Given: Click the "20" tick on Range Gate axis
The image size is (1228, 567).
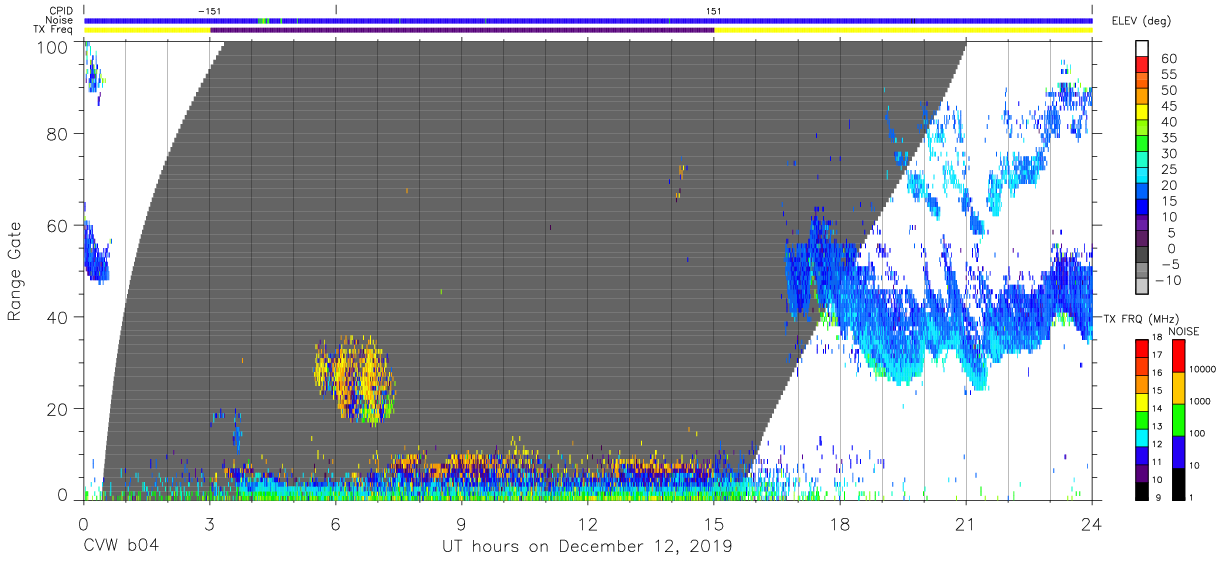Looking at the screenshot, I should point(56,409).
